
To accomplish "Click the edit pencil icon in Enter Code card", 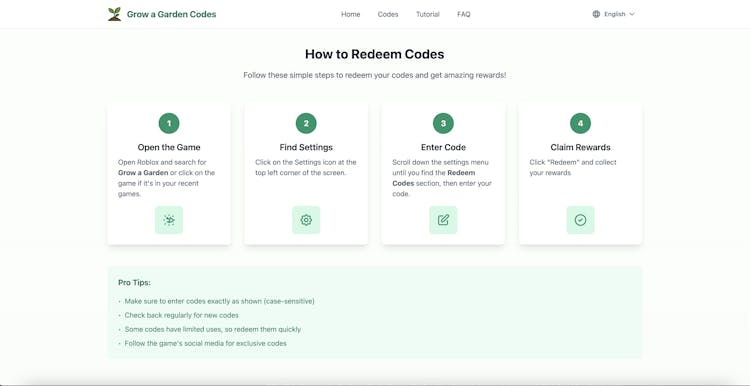I will [x=443, y=220].
